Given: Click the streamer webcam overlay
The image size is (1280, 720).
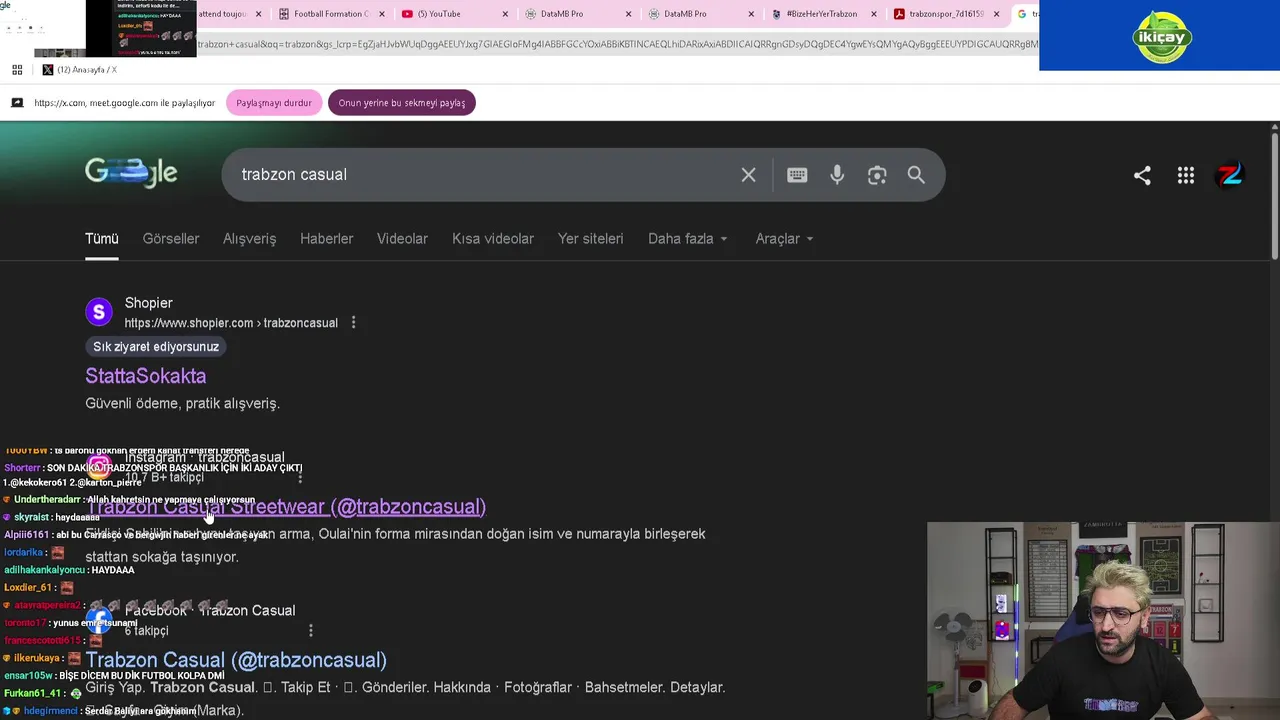Looking at the screenshot, I should click(1103, 621).
